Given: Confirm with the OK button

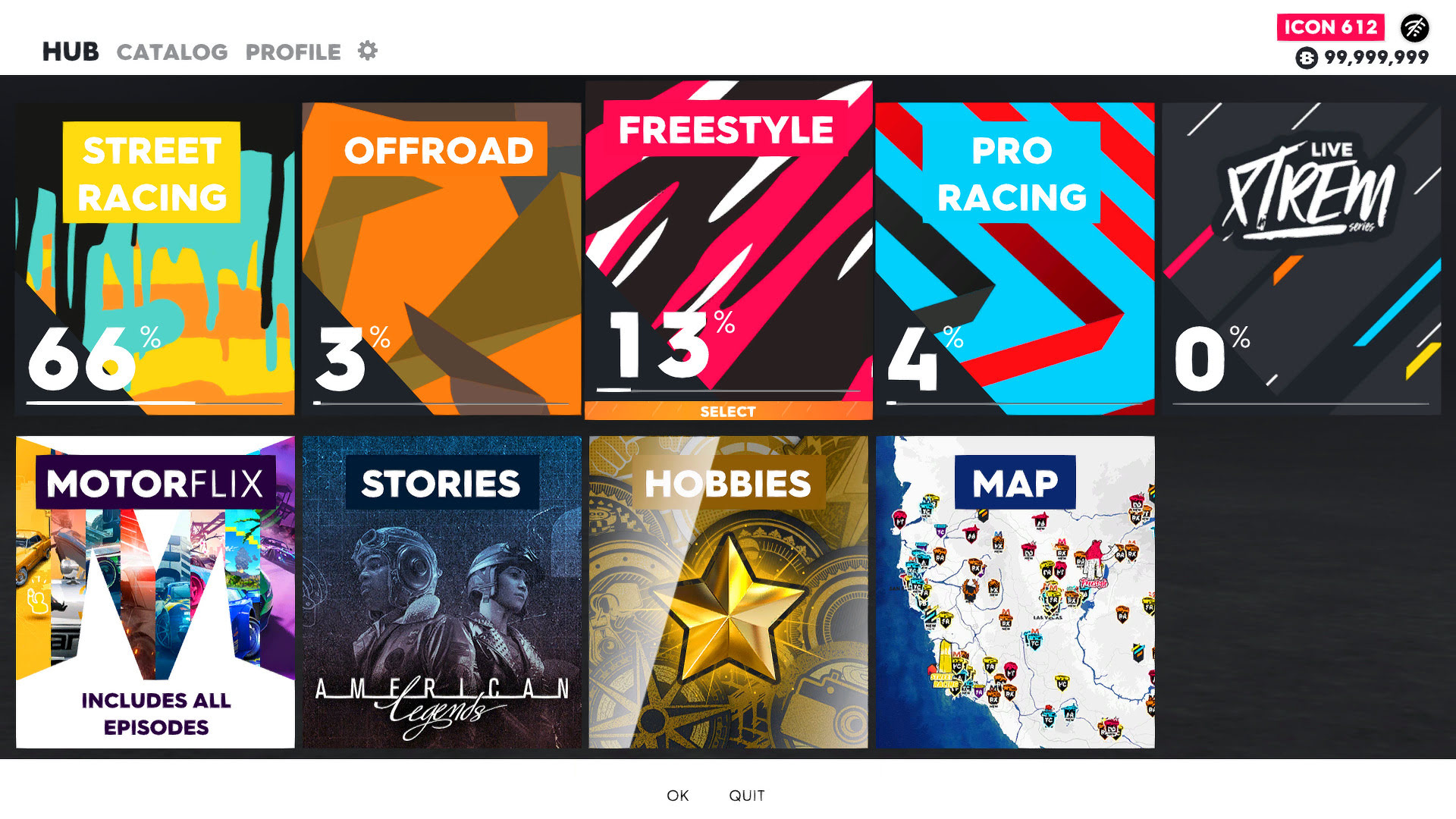Looking at the screenshot, I should (678, 795).
